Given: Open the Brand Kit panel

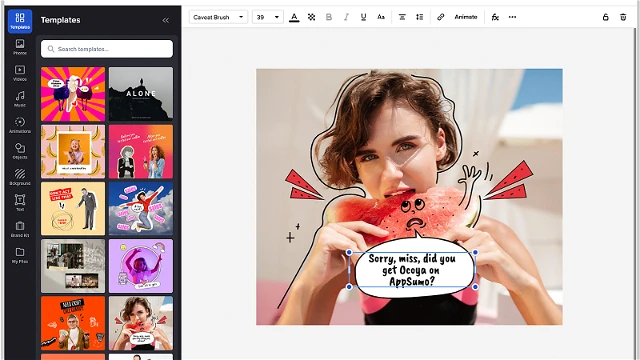Looking at the screenshot, I should pos(20,229).
